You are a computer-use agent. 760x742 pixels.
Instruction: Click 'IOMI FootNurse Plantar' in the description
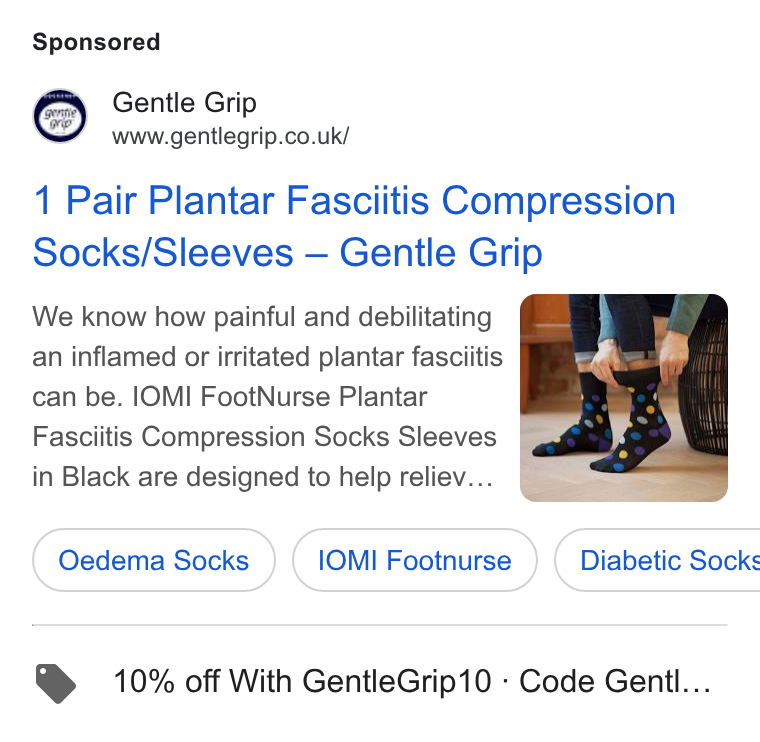pos(280,397)
